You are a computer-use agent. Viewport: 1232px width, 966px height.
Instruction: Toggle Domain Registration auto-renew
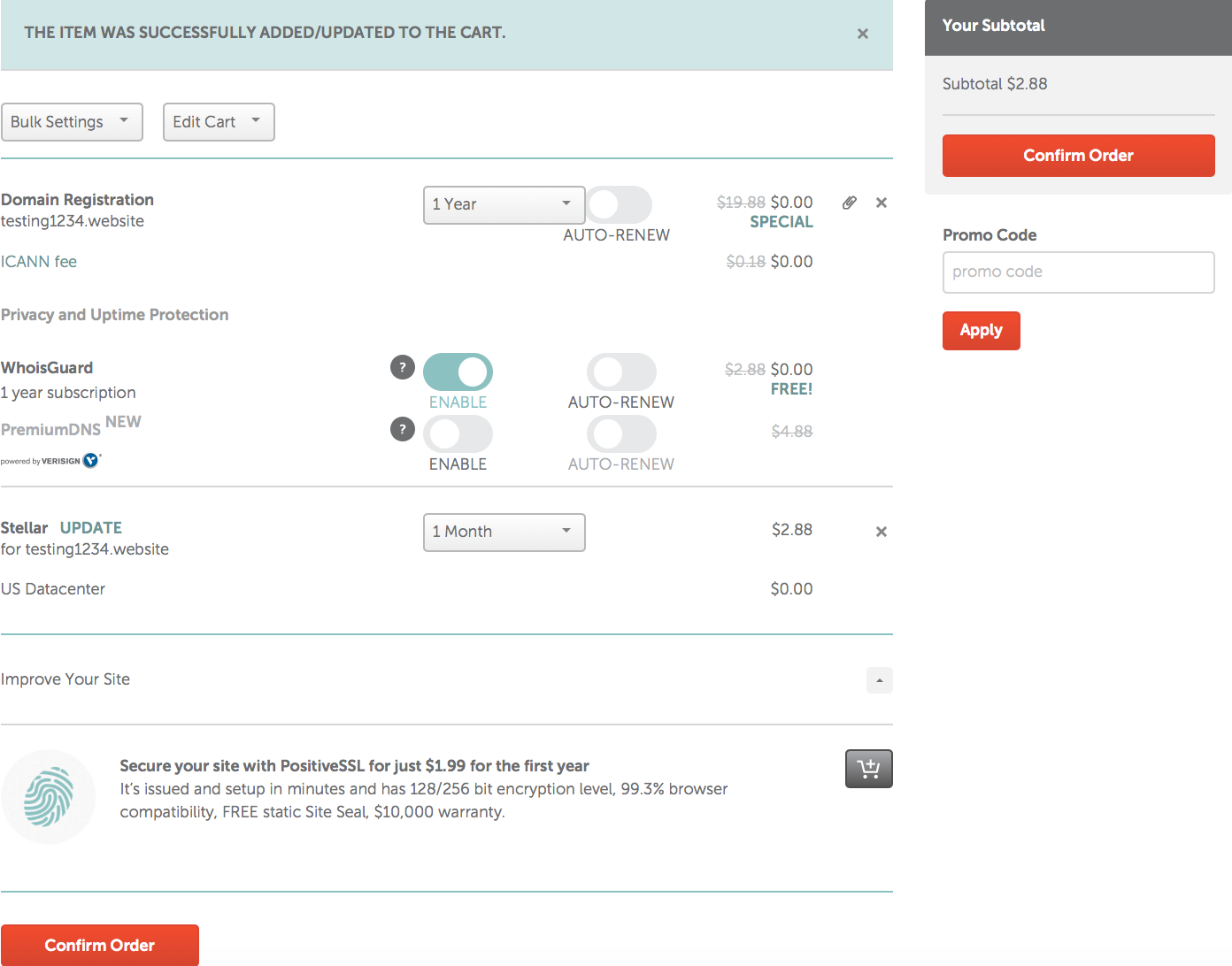pyautogui.click(x=620, y=204)
